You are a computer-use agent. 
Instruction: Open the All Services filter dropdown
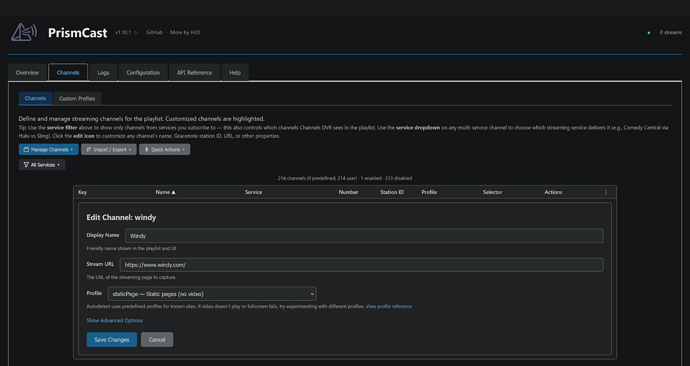point(42,165)
